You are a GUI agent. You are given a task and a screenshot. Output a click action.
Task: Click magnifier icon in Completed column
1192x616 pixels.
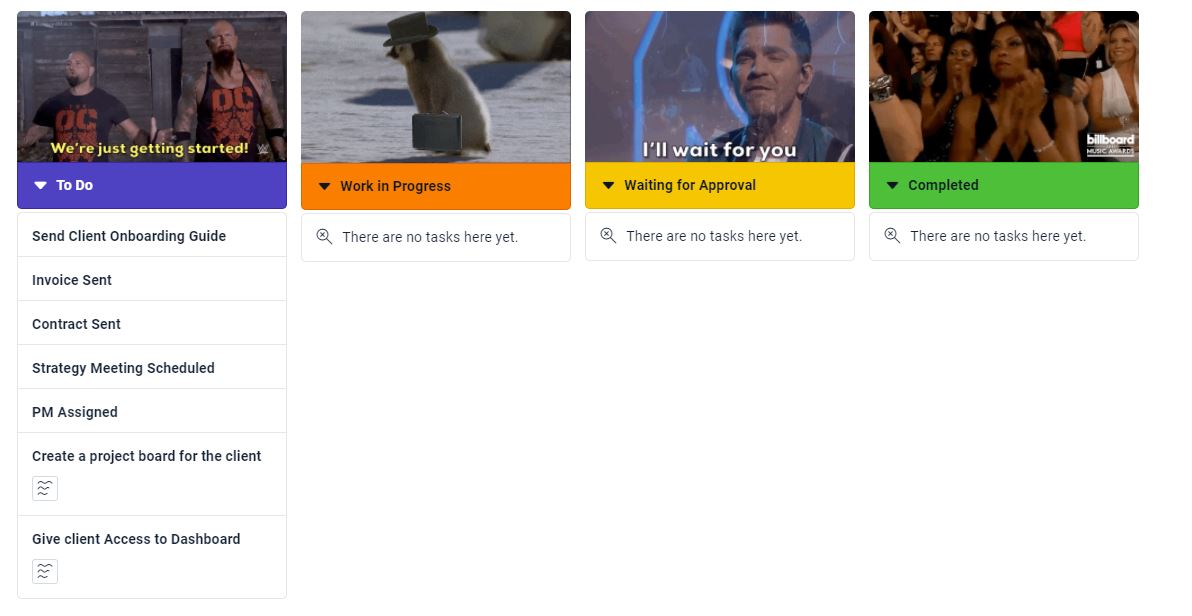click(892, 236)
